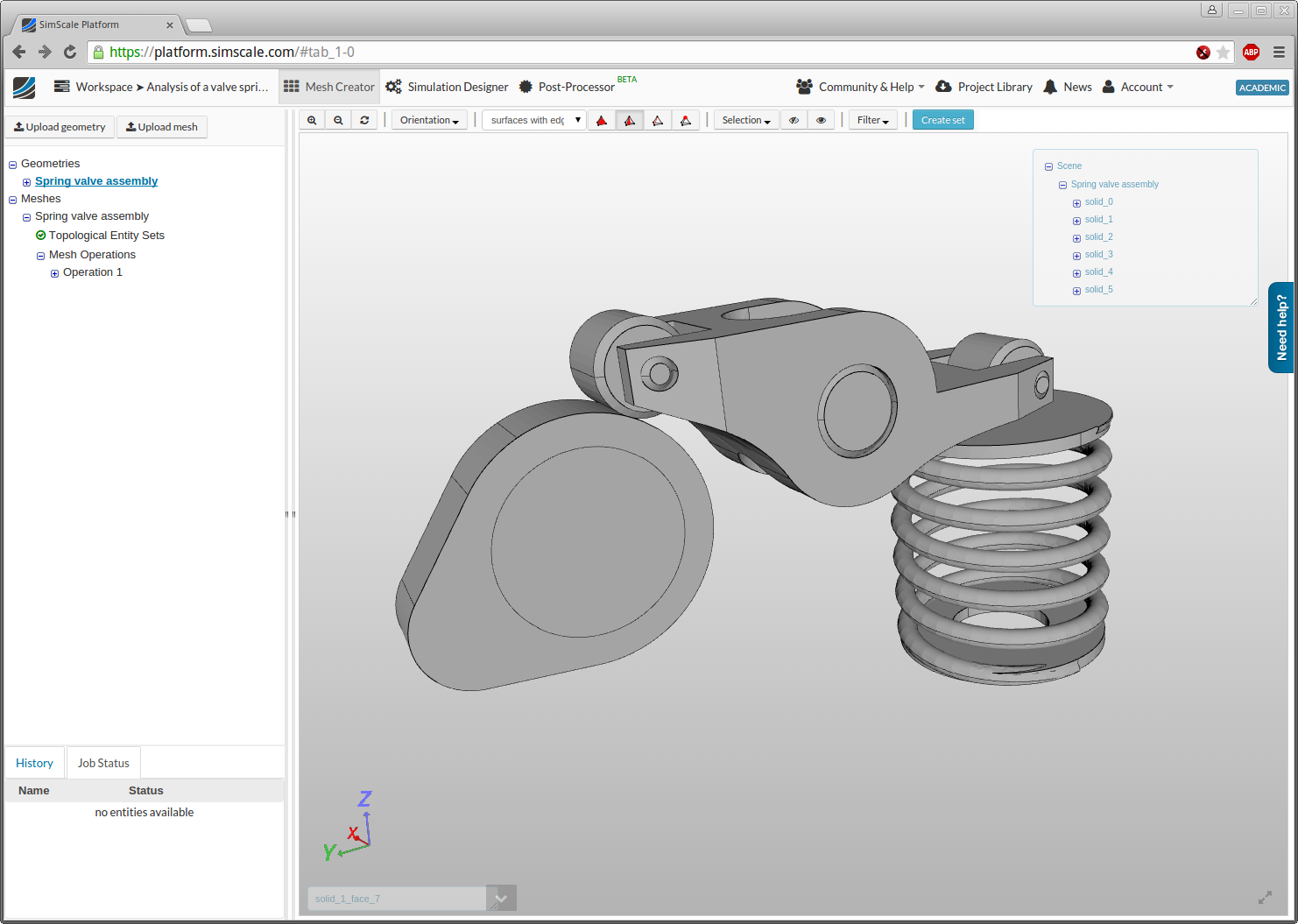This screenshot has width=1298, height=924.
Task: Click the fullscreen expand icon in viewport corner
Action: pos(1265,897)
